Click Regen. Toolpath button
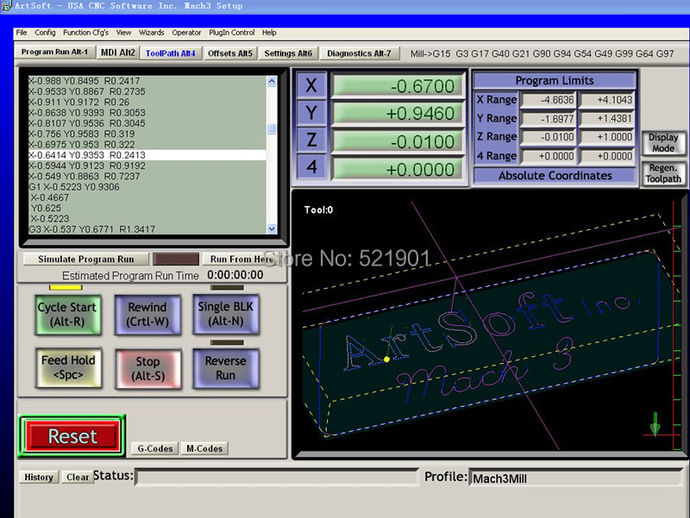 pyautogui.click(x=663, y=173)
